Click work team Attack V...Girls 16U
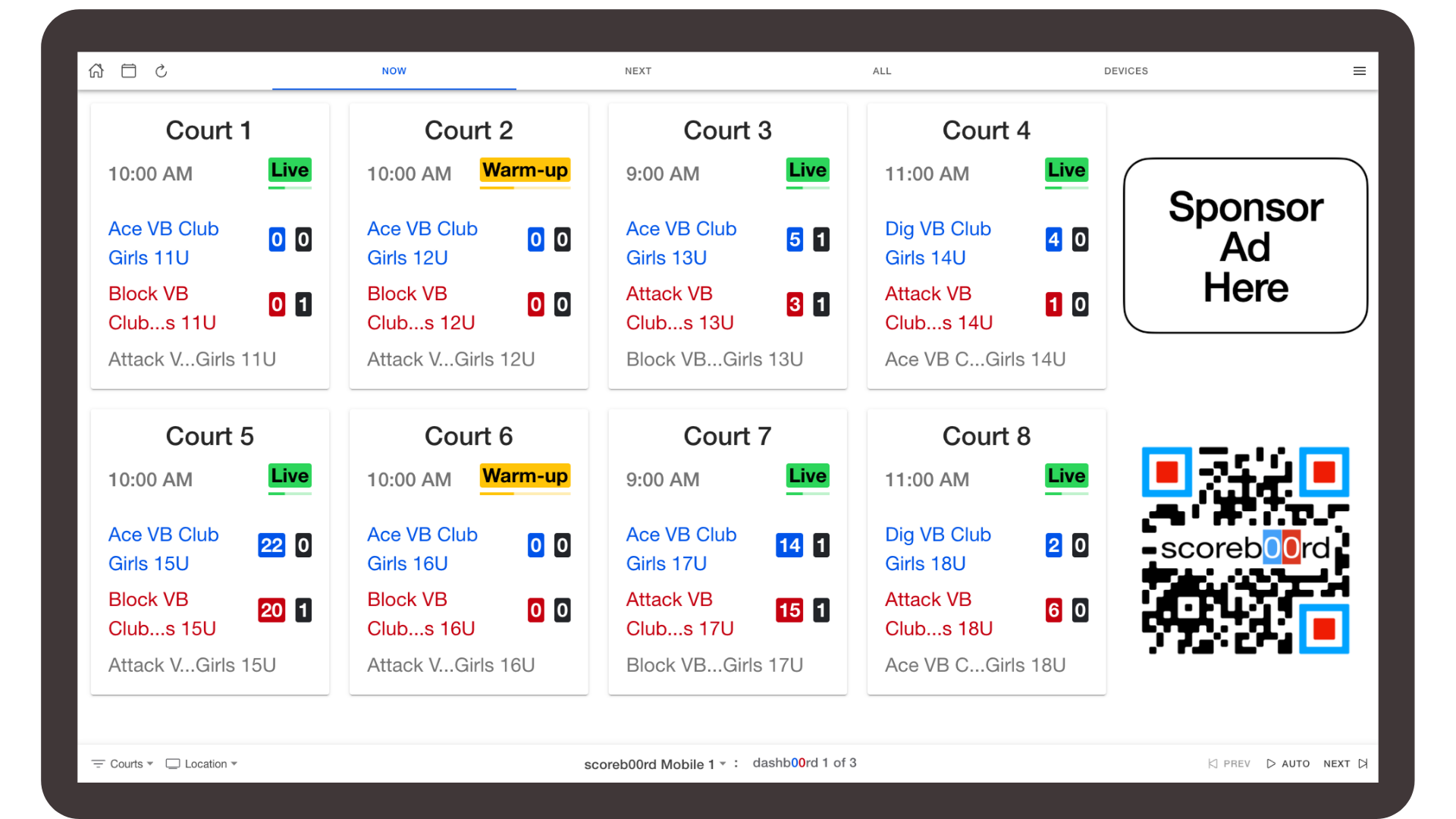 coord(451,665)
